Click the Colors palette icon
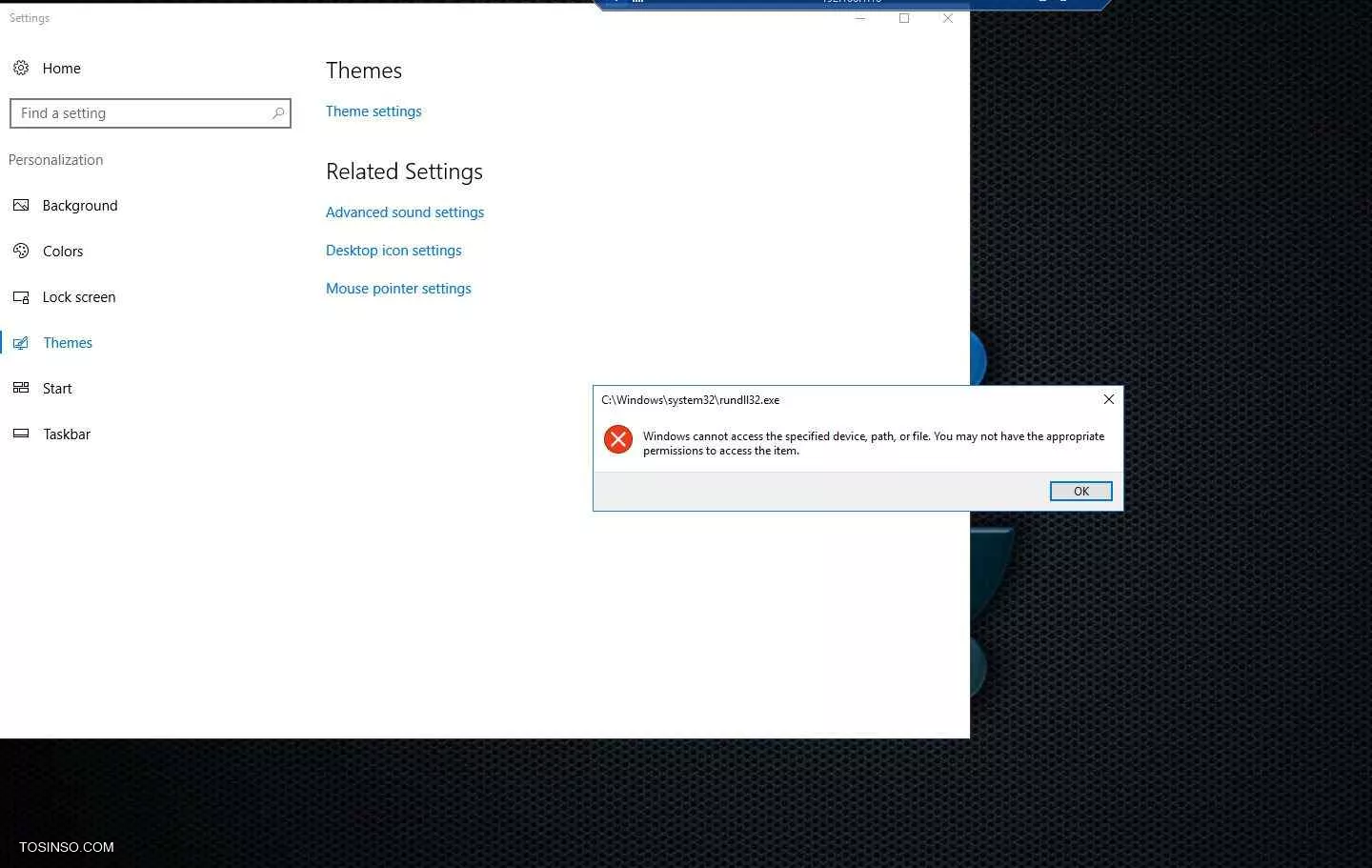 [x=21, y=251]
